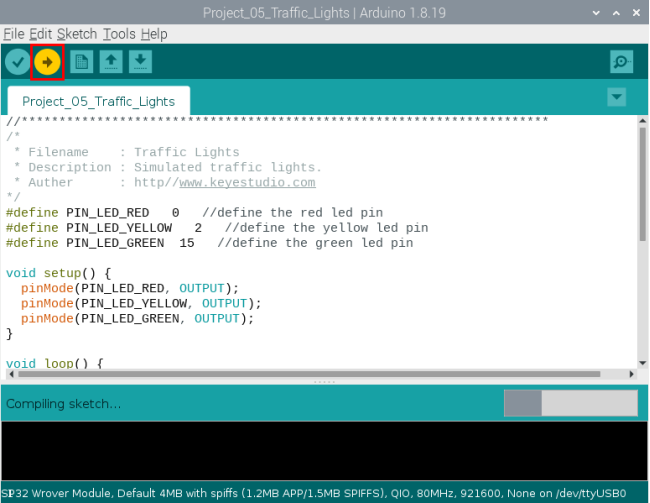This screenshot has height=503, width=650.
Task: Click pinMode(PIN_LED_GREEN, OUTPUT) line
Action: point(137,318)
